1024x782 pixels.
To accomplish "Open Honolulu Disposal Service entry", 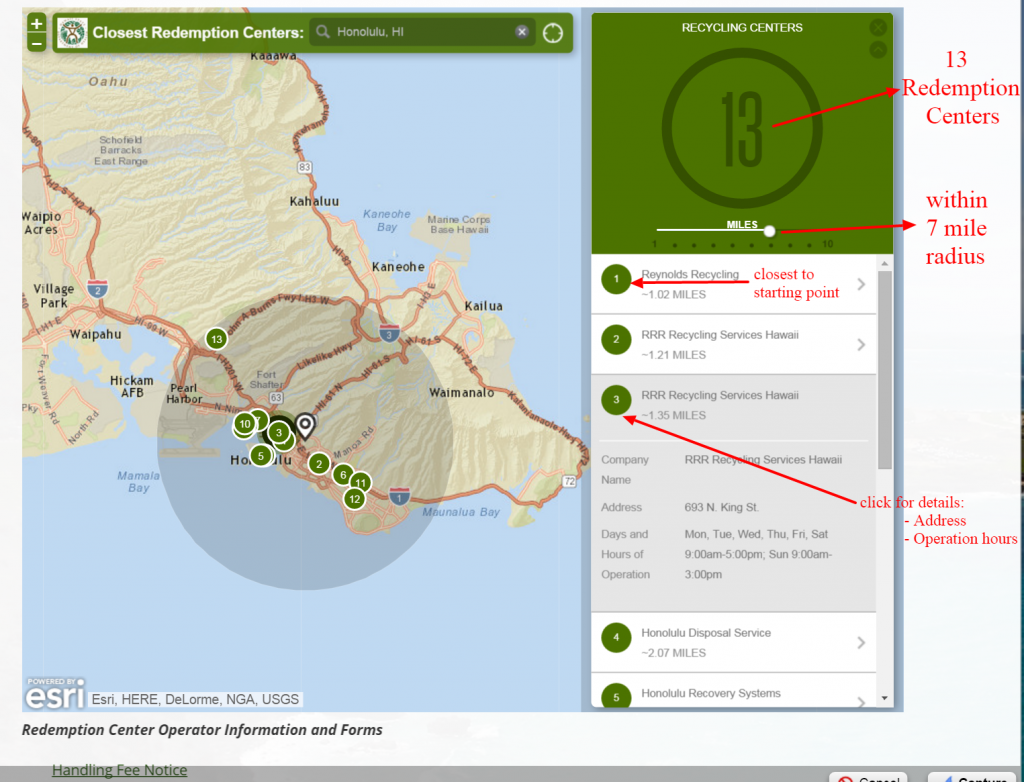I will tap(733, 642).
